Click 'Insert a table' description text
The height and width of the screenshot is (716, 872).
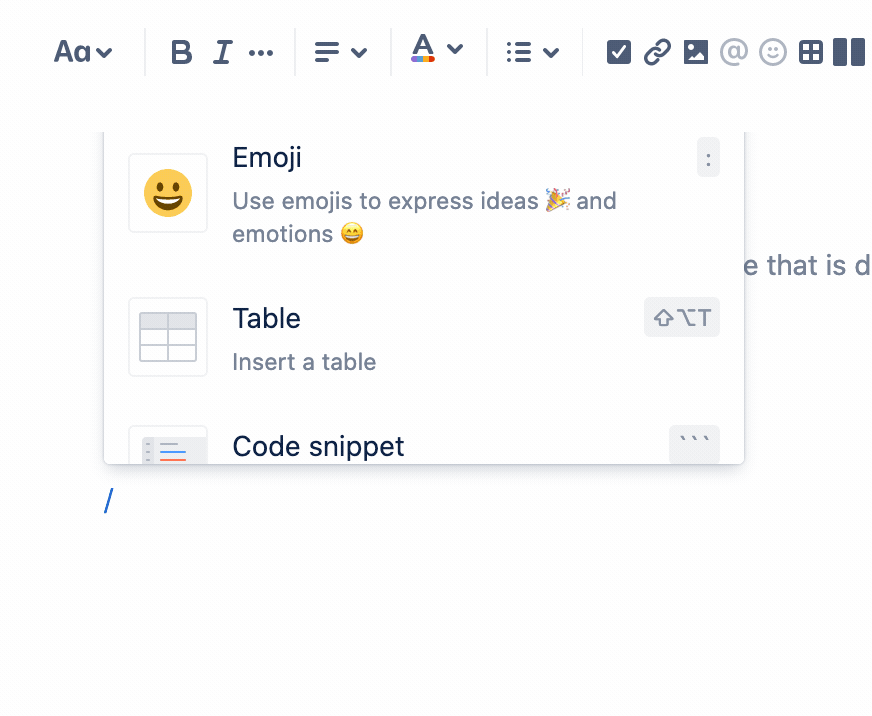click(304, 362)
